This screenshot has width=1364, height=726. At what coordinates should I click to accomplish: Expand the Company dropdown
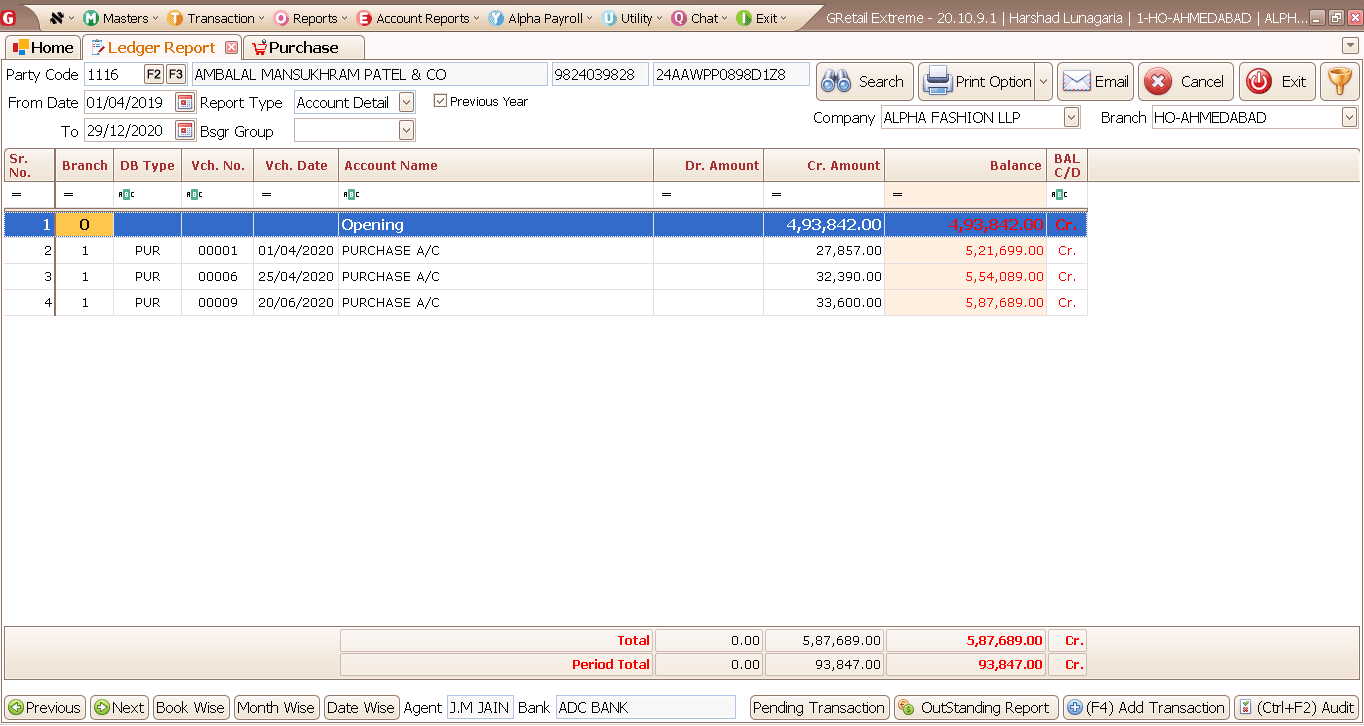(1071, 118)
